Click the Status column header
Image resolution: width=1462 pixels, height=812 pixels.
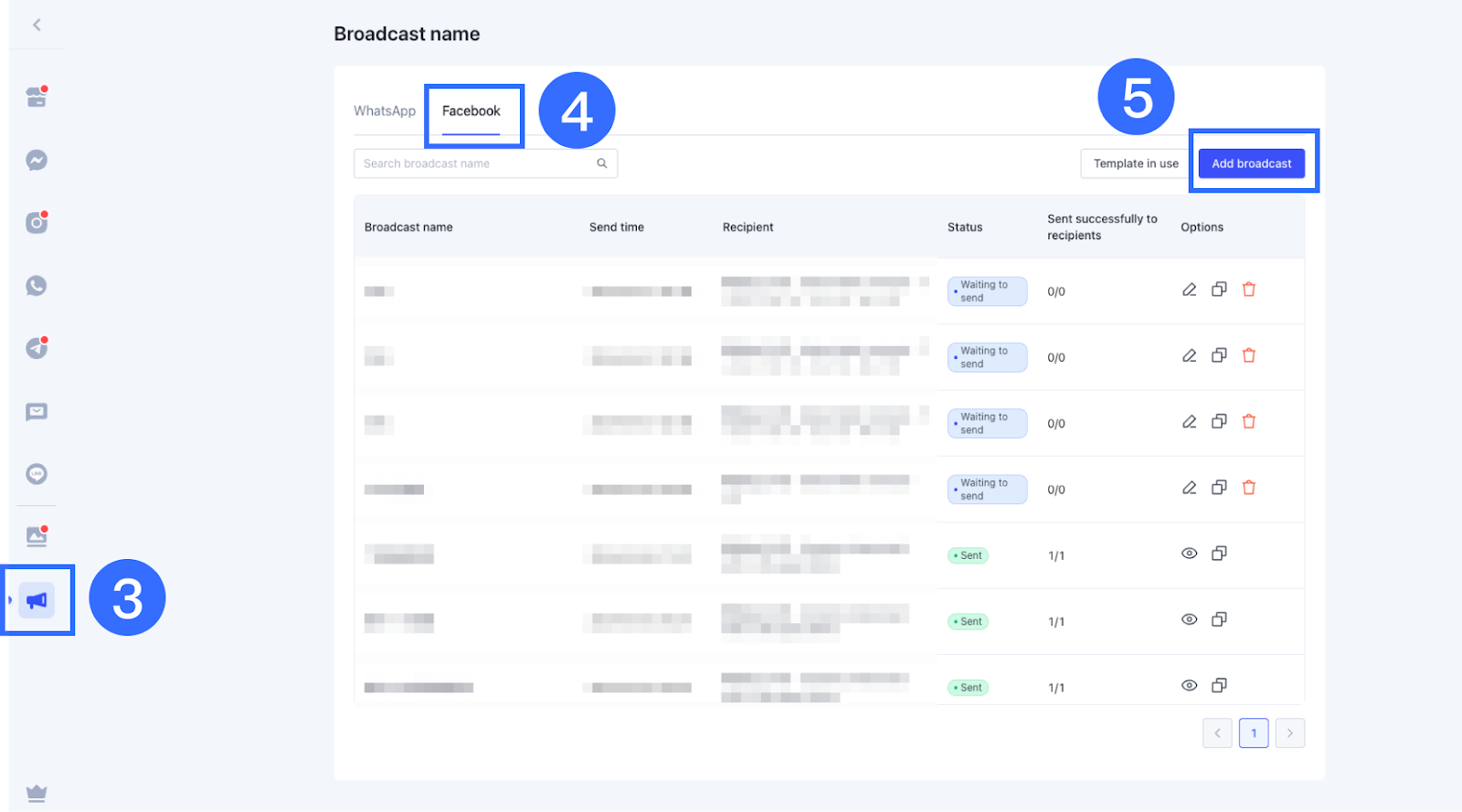(x=965, y=227)
